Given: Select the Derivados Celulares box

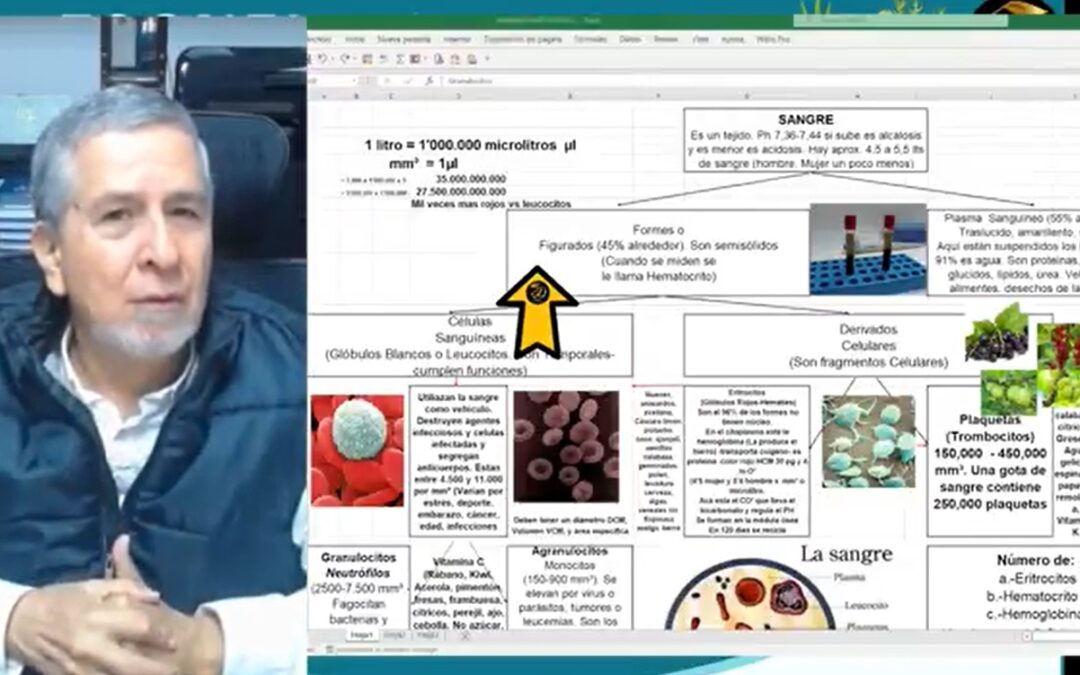Looking at the screenshot, I should coord(868,346).
